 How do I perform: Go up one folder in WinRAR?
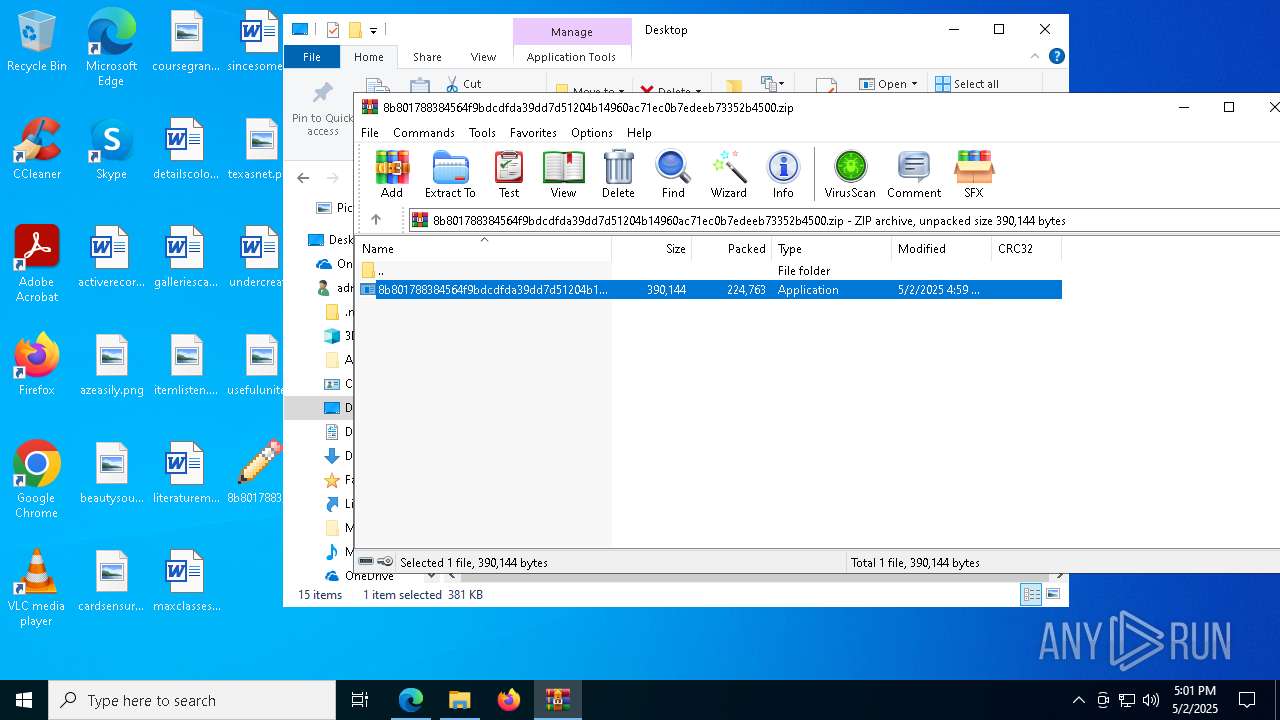[x=376, y=220]
